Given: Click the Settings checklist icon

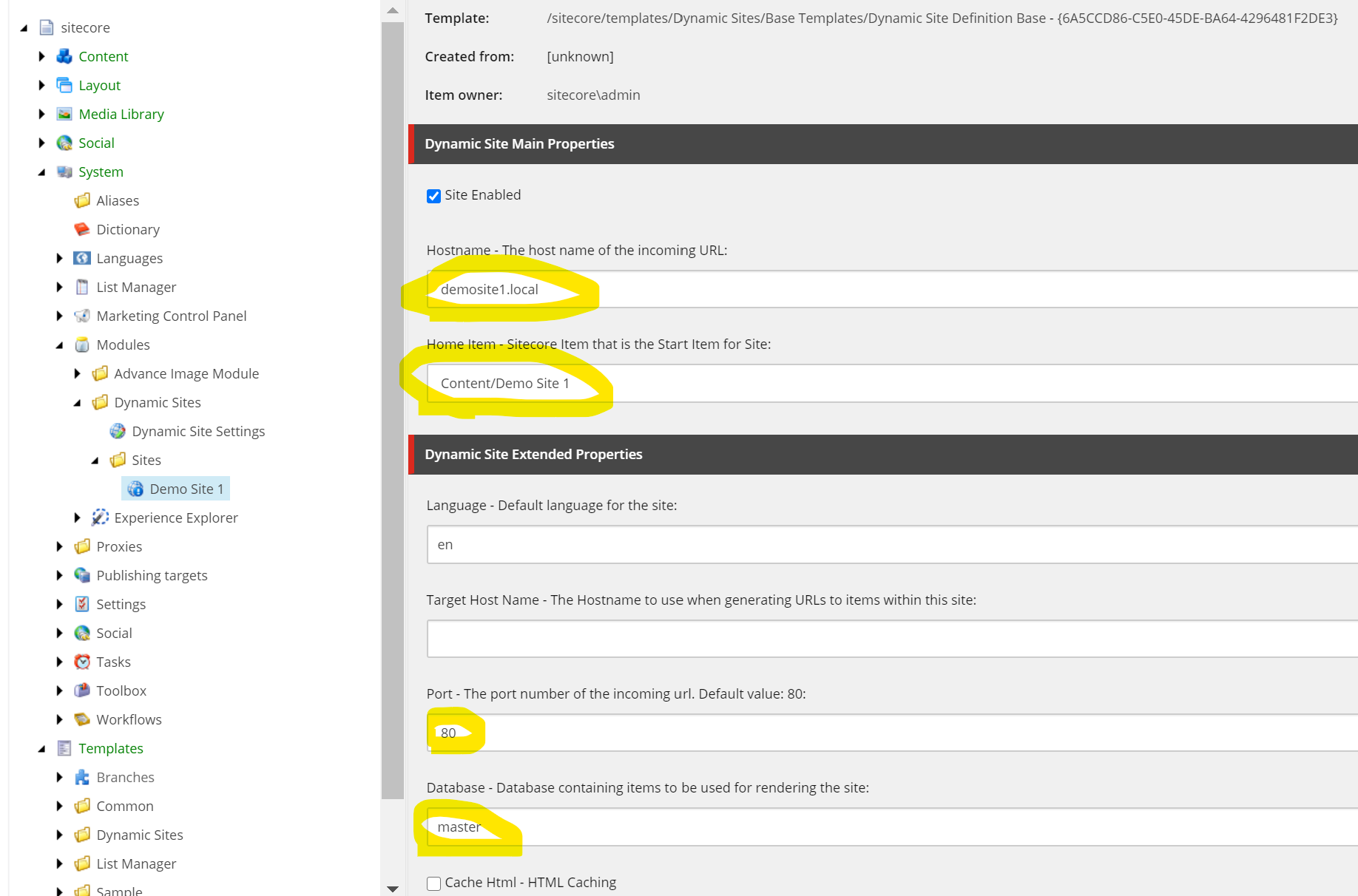Looking at the screenshot, I should (82, 604).
